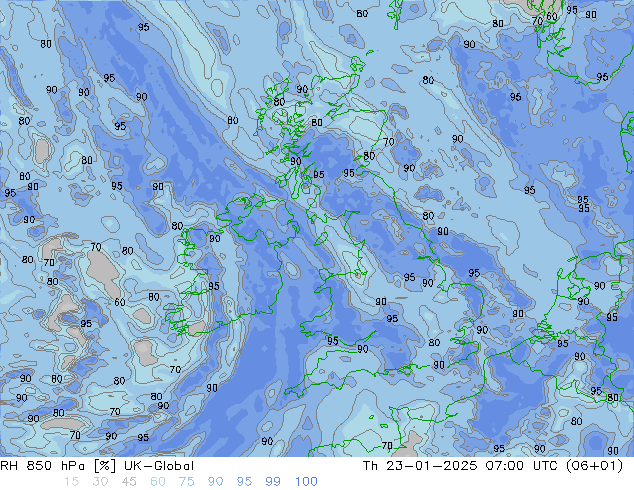Viewport: 634px width, 490px height.
Task: Select the legend value 60 in the color scale
Action: click(x=158, y=482)
